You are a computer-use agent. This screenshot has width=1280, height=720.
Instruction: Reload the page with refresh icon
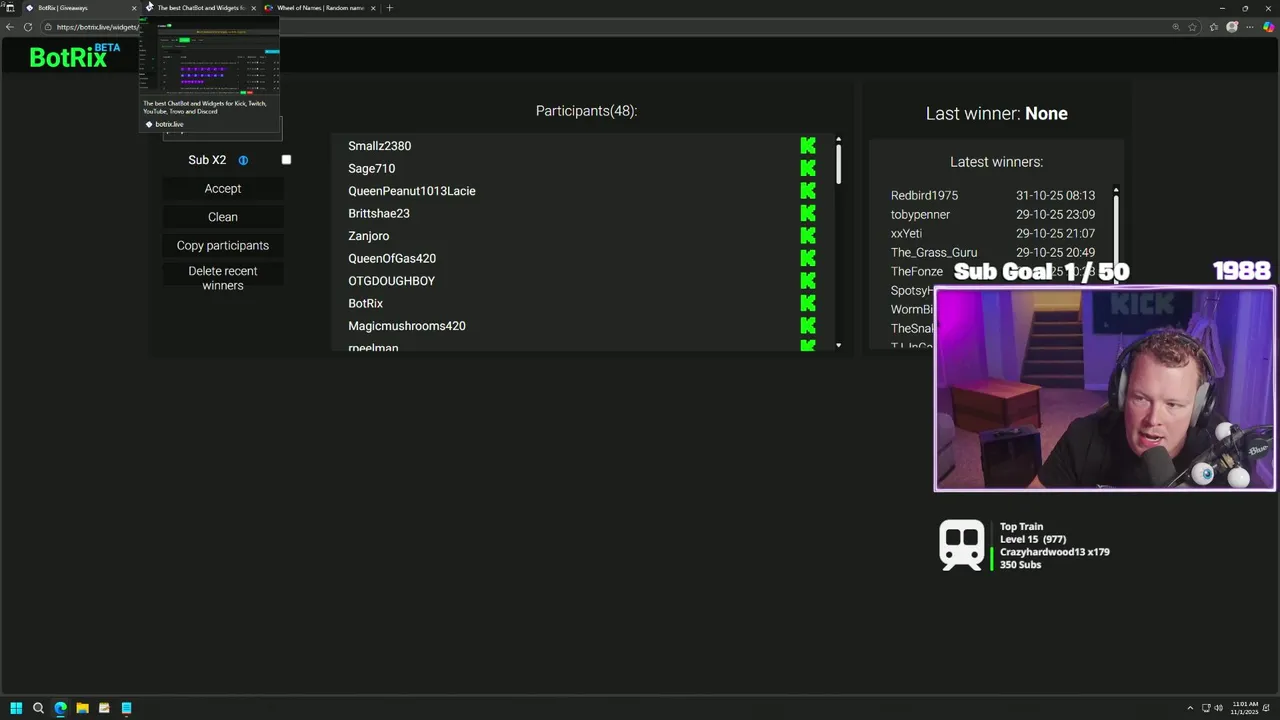pos(28,27)
